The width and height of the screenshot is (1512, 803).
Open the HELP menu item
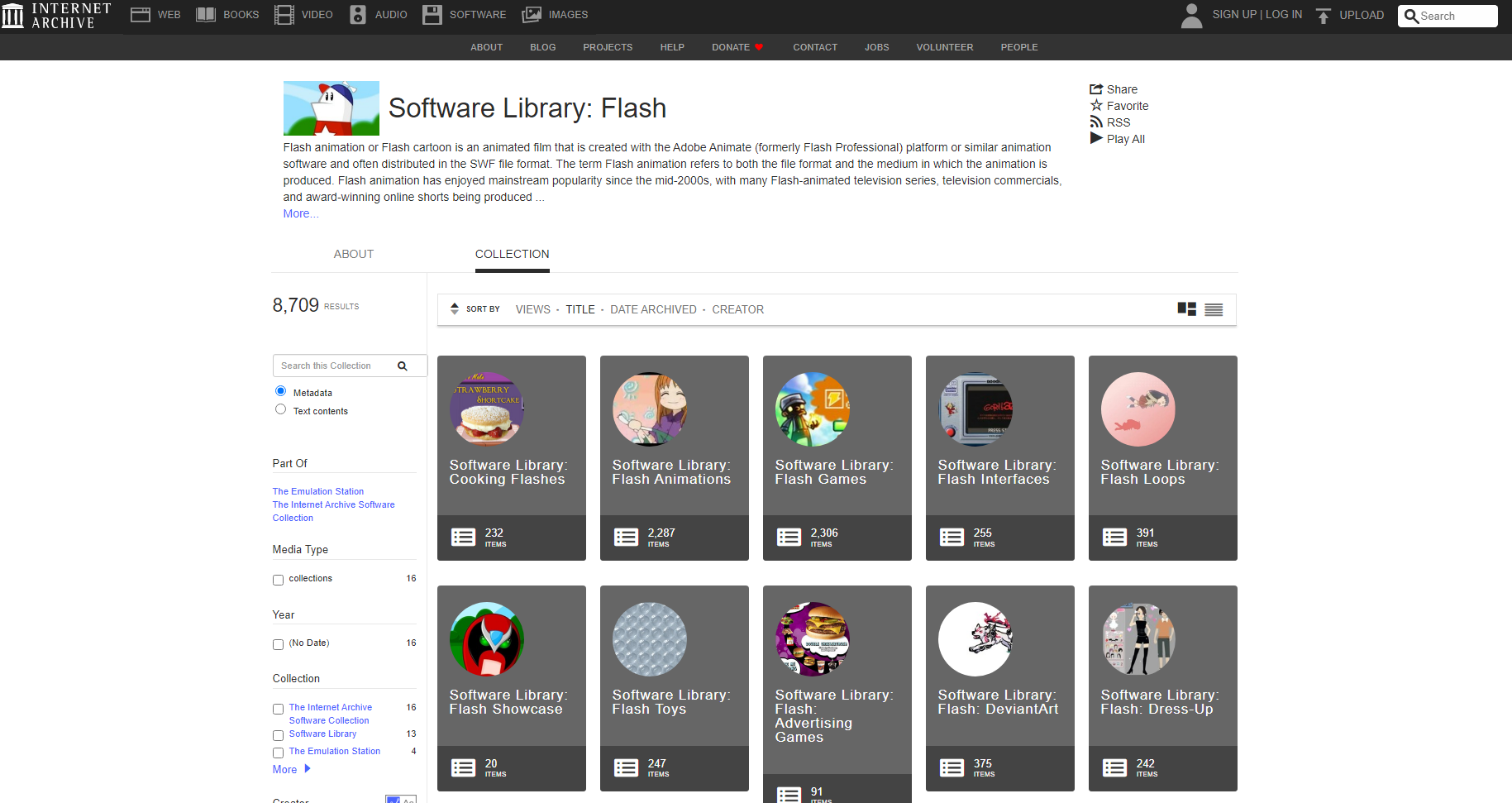point(672,47)
